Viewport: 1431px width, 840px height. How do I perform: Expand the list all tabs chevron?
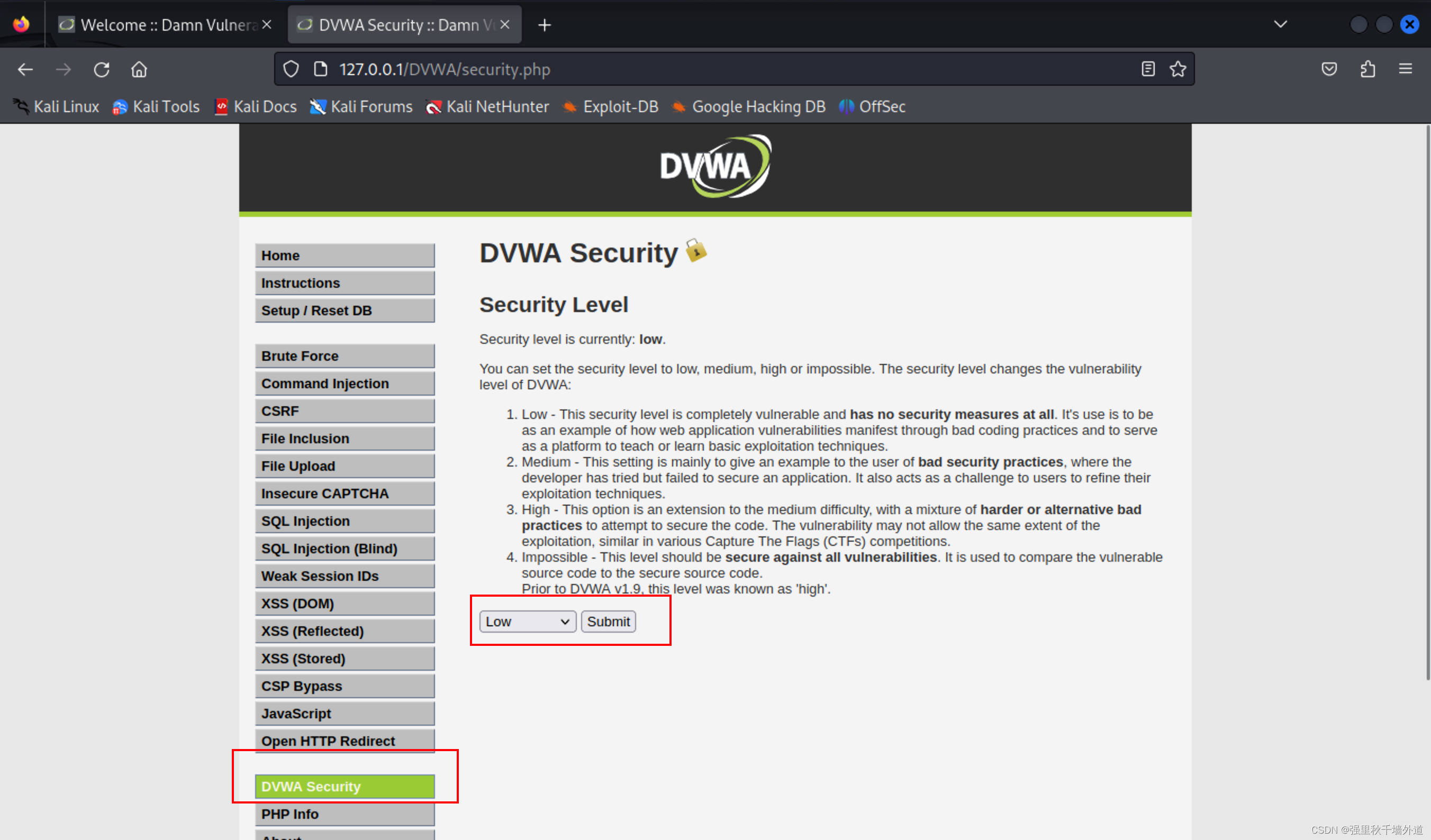coord(1281,24)
